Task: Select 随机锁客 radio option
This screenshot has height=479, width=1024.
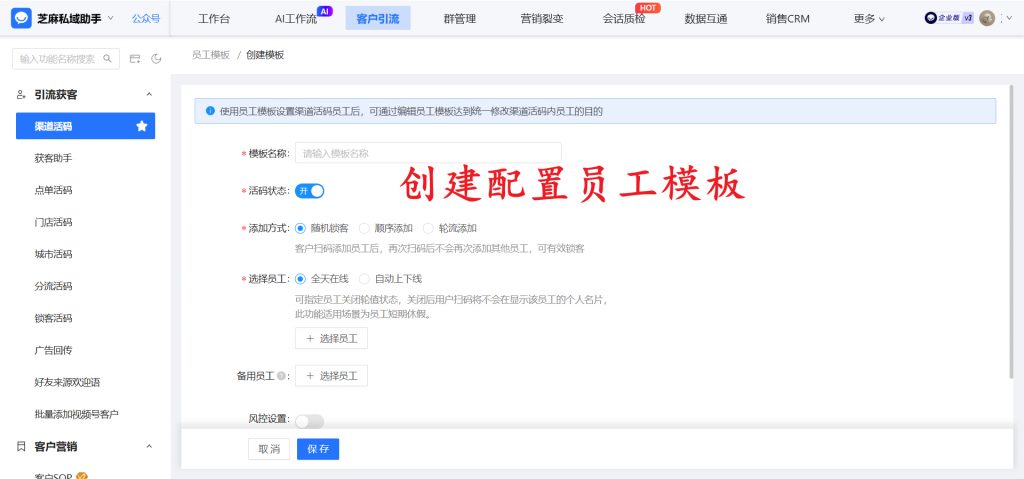Action: [300, 228]
